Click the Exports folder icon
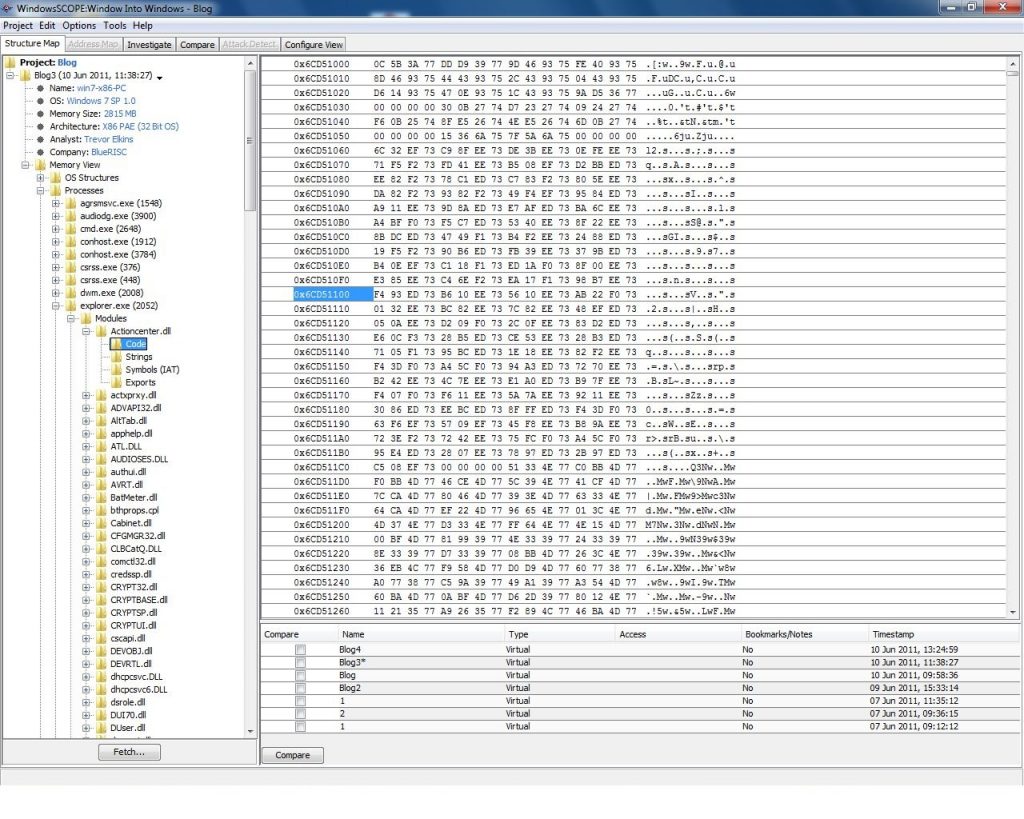The image size is (1024, 819). (x=116, y=382)
